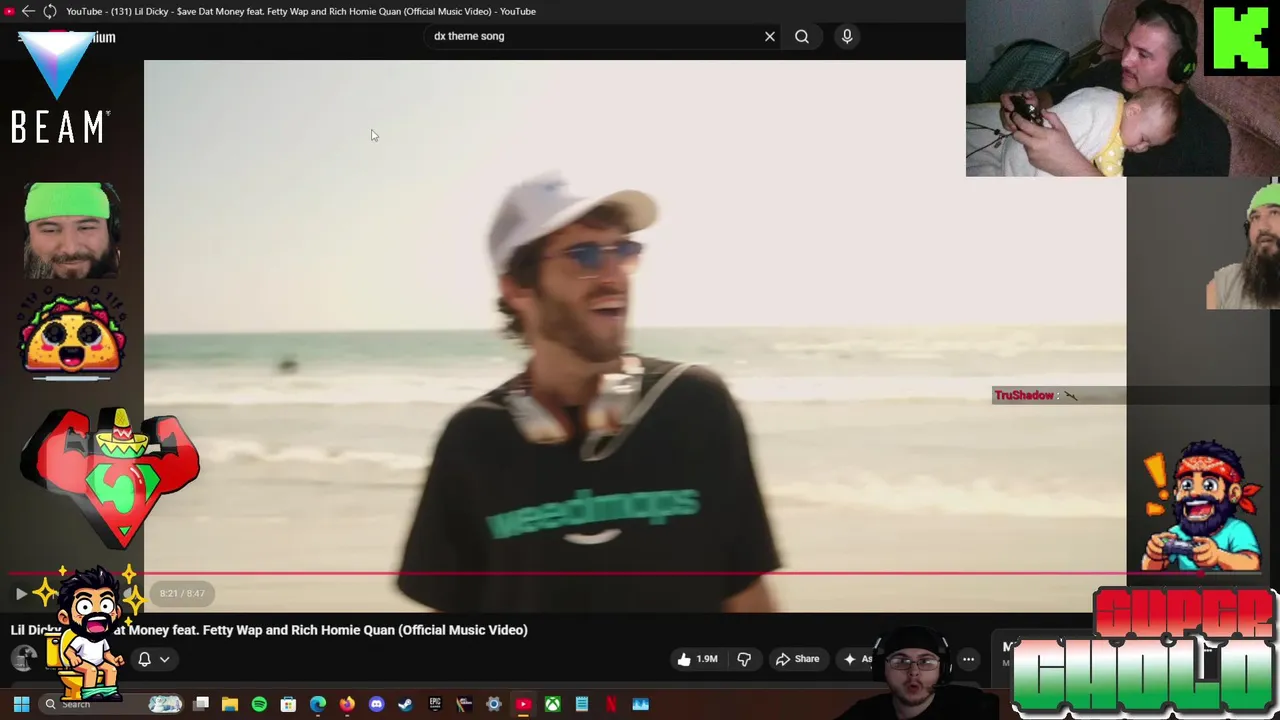Open the channel avatar below the video
This screenshot has height=720, width=1280.
pos(24,658)
